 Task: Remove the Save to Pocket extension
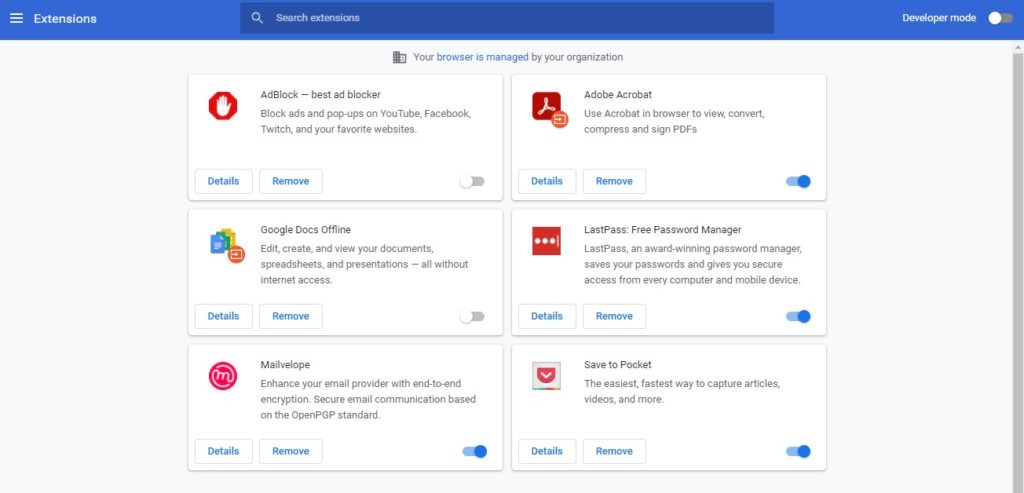point(614,451)
